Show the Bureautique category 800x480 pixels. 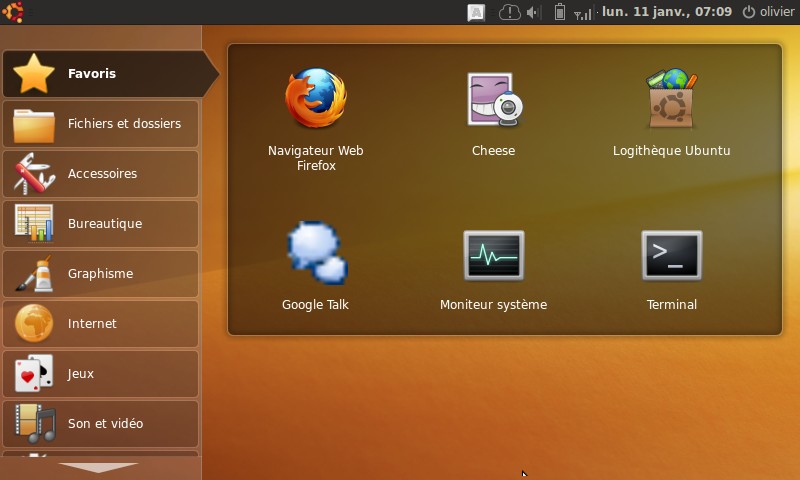click(x=101, y=223)
